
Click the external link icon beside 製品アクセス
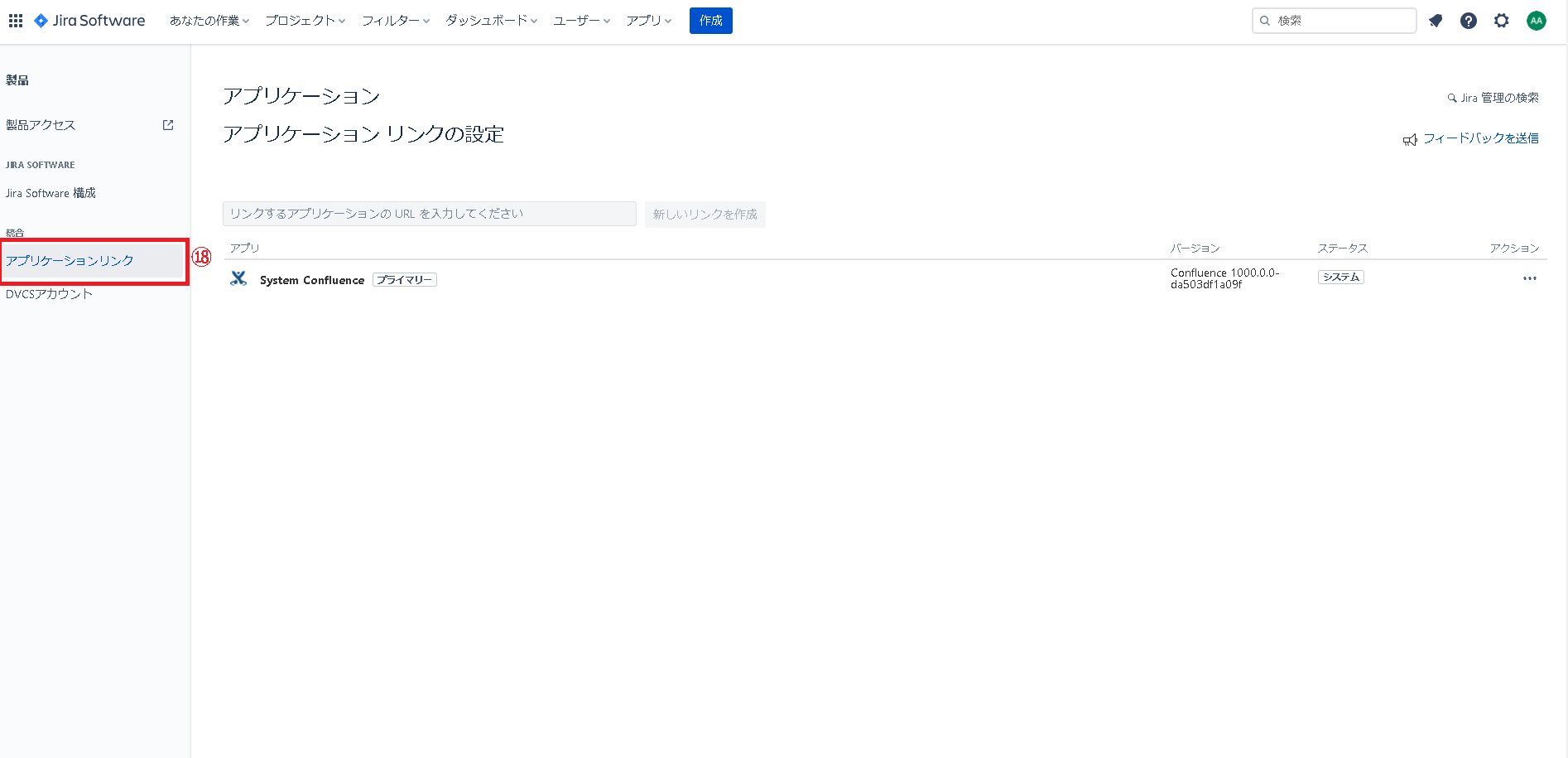168,125
